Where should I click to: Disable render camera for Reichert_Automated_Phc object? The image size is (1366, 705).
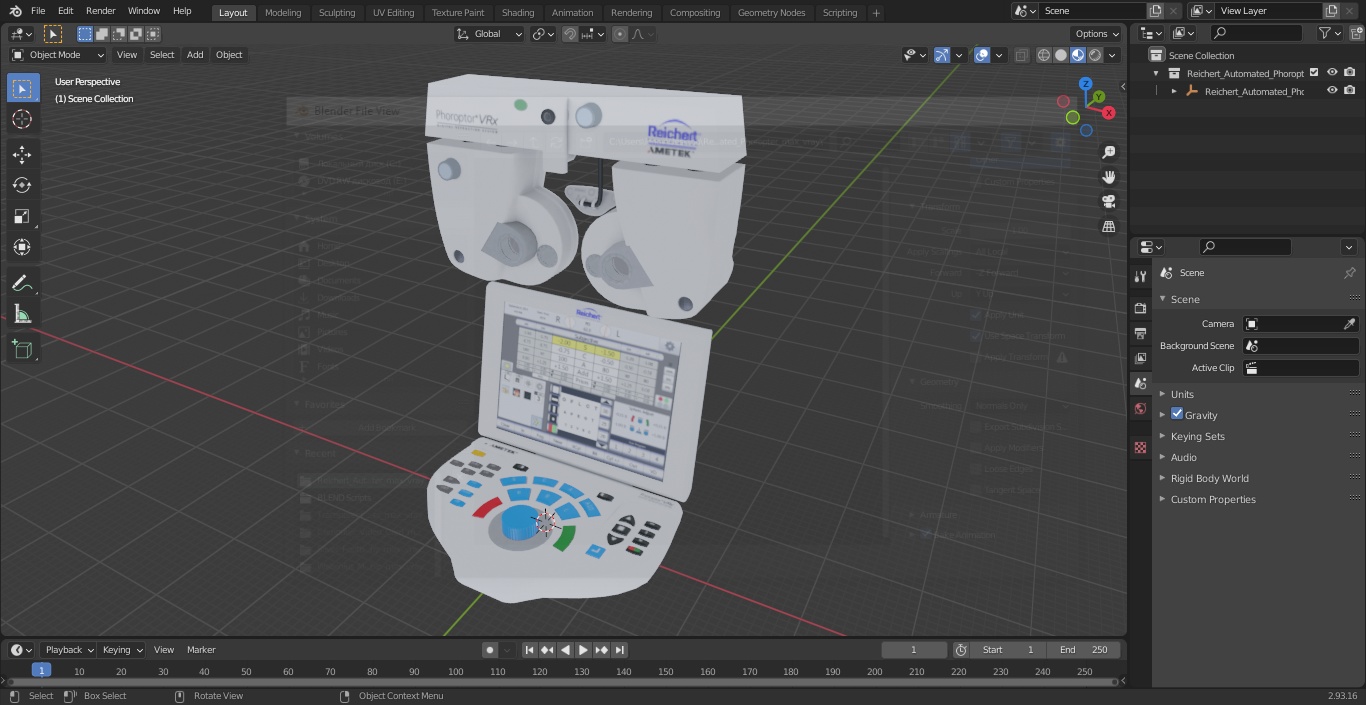point(1350,91)
